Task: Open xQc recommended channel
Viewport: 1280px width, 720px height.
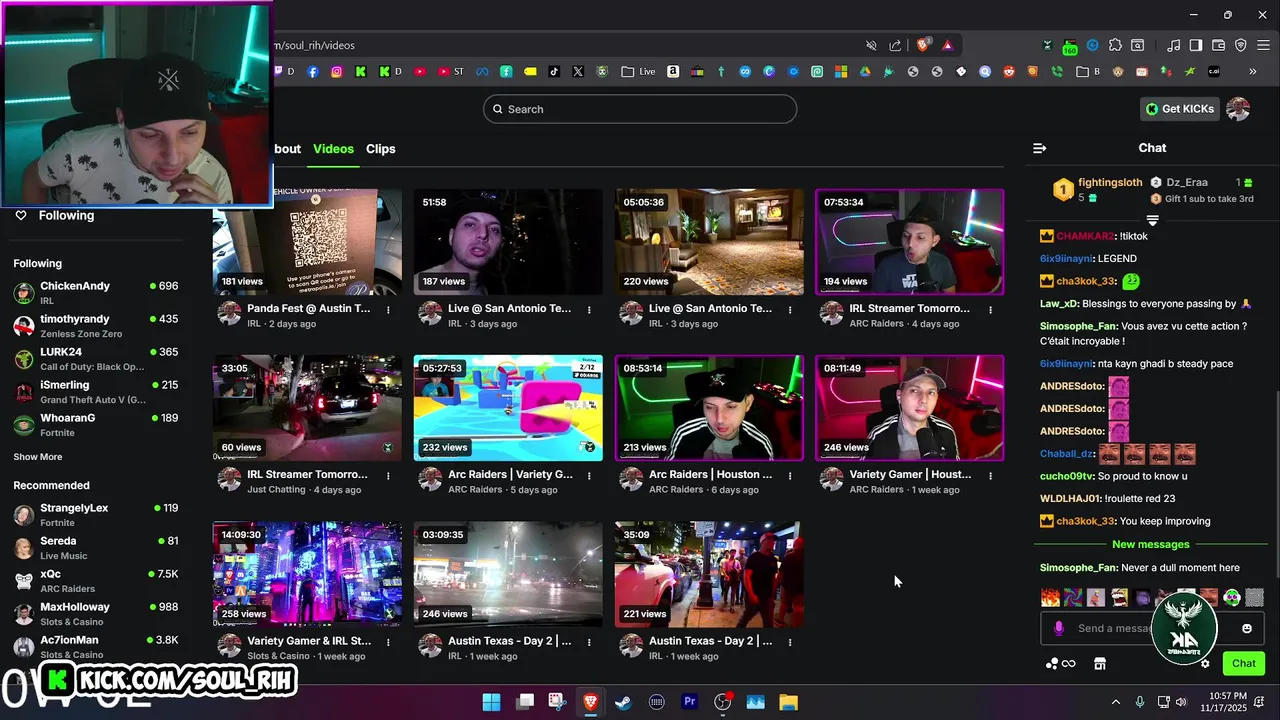Action: [96, 580]
